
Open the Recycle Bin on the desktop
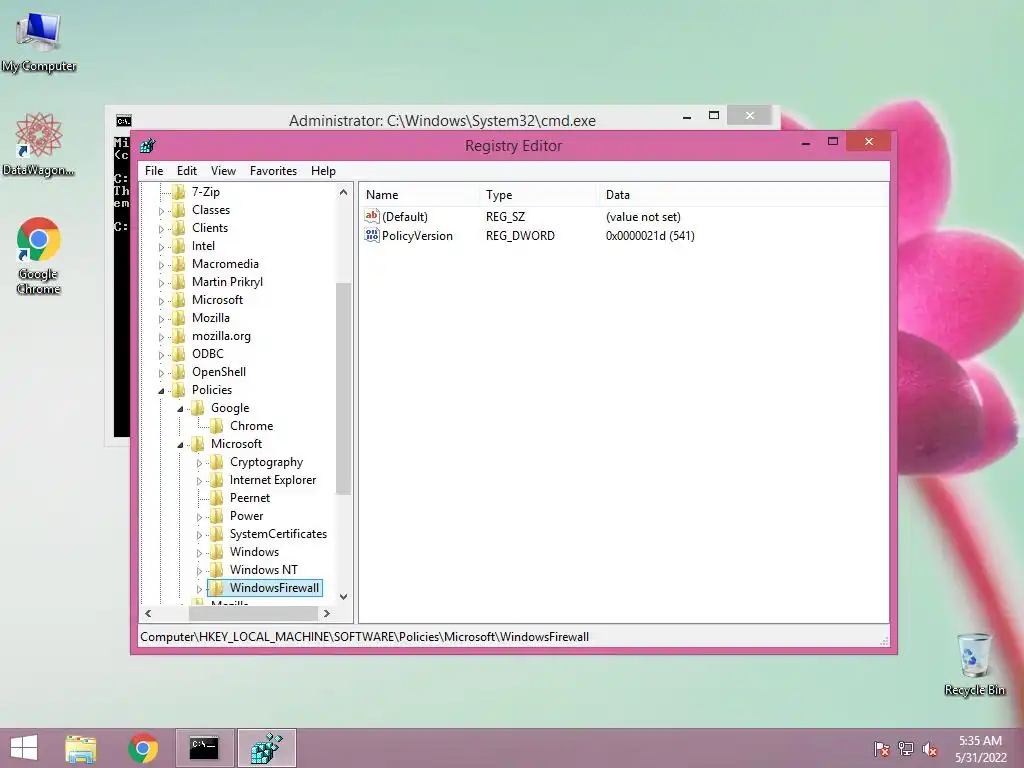pos(974,664)
